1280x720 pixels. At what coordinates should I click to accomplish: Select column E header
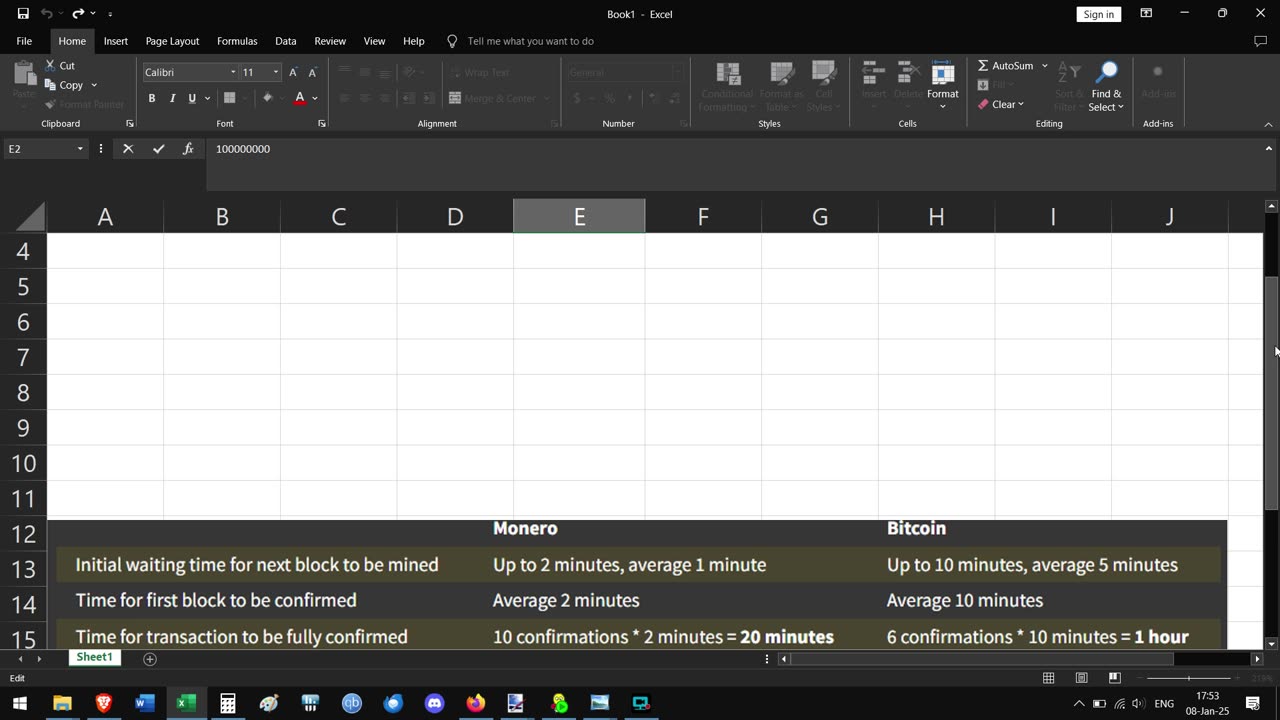(x=579, y=216)
